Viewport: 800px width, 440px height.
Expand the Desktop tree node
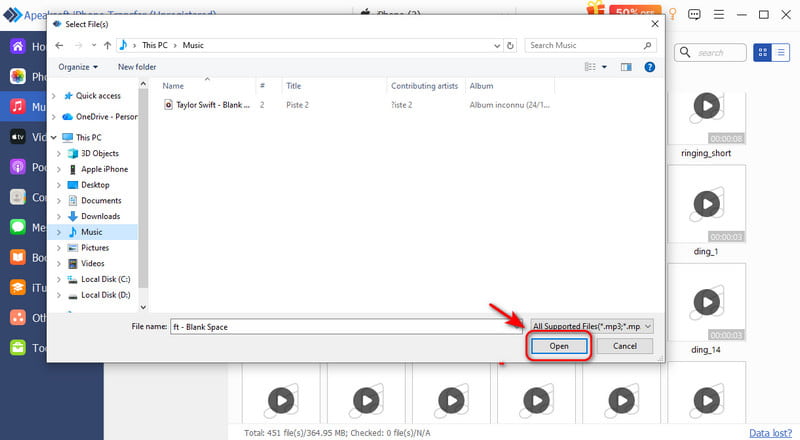[59, 185]
